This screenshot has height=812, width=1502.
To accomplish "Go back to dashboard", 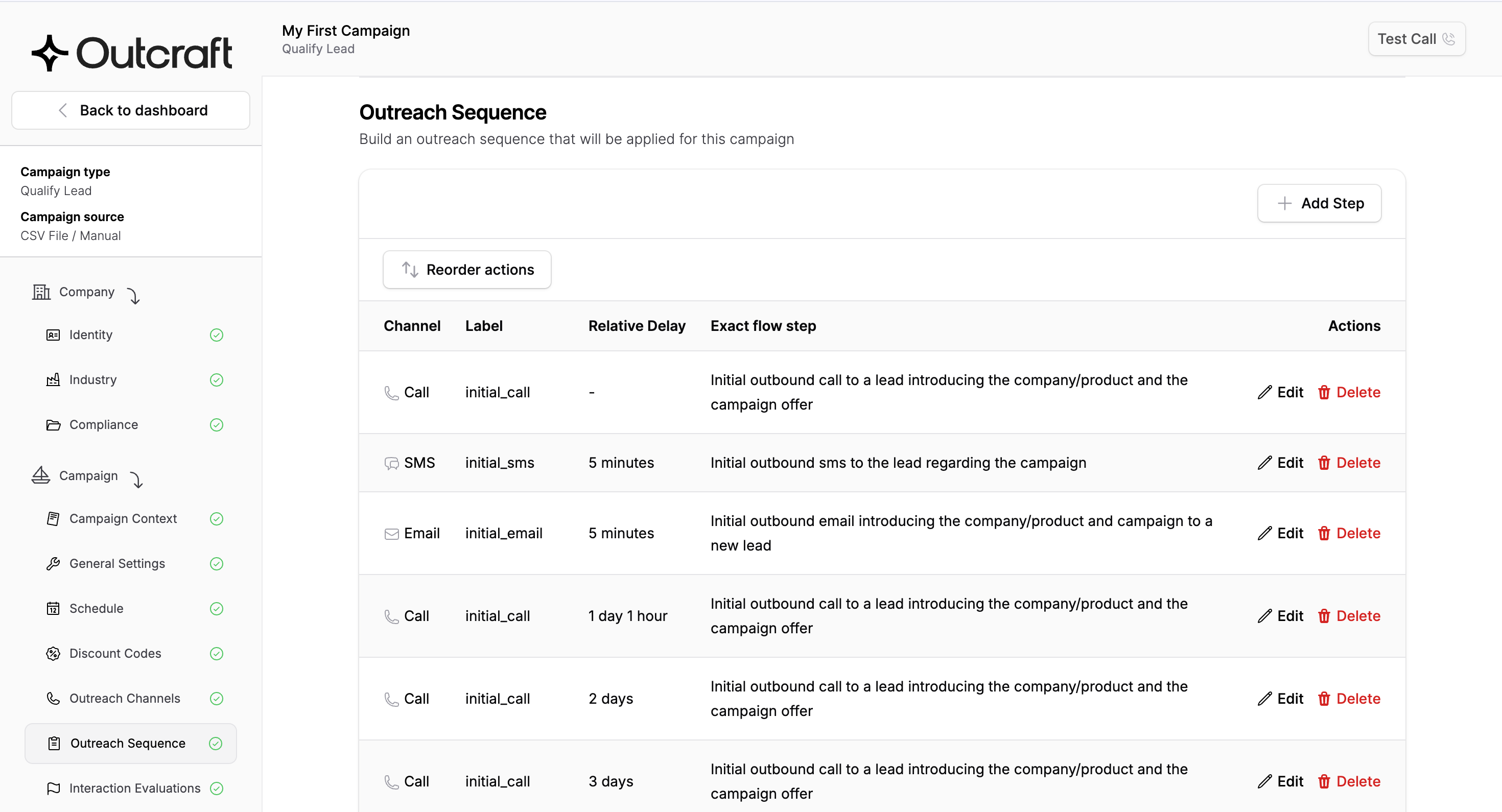I will [131, 110].
